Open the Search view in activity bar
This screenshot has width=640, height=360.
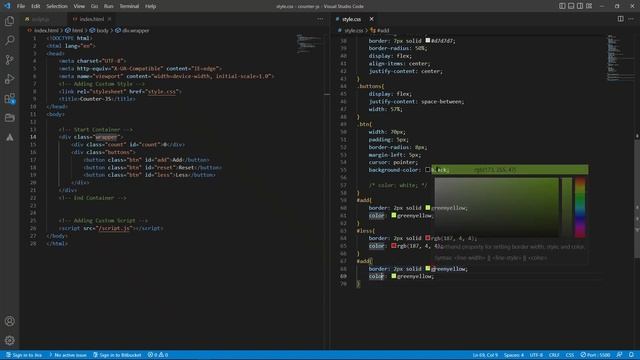[9, 40]
